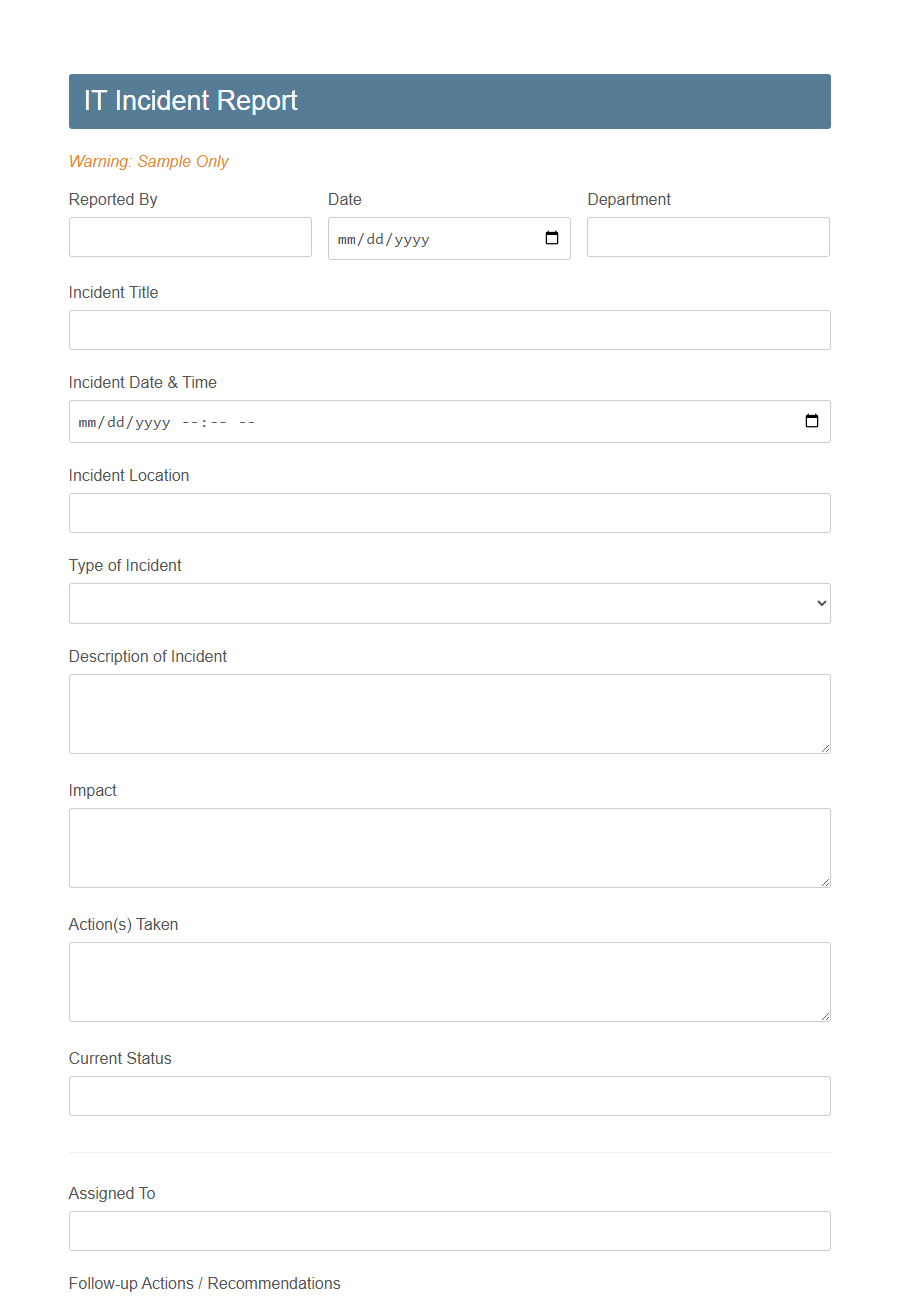Click the Incident Title input box
This screenshot has height=1300, width=900.
click(449, 329)
